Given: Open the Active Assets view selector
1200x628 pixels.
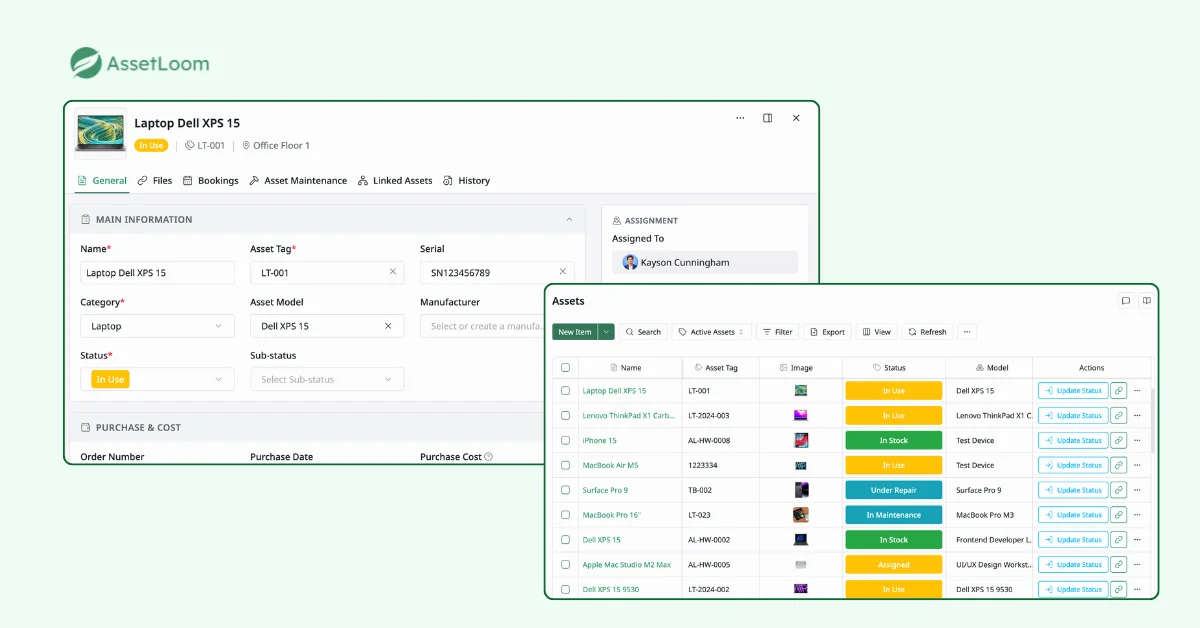Looking at the screenshot, I should [712, 332].
